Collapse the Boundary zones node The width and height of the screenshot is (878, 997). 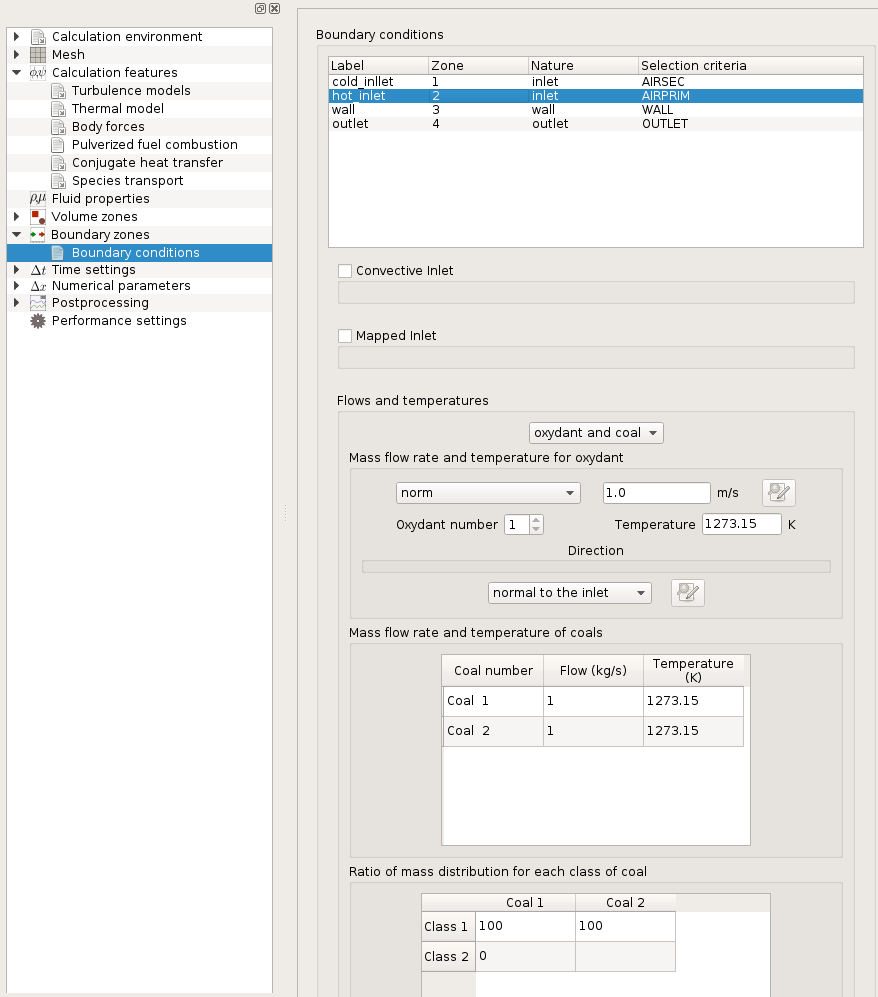click(x=17, y=235)
